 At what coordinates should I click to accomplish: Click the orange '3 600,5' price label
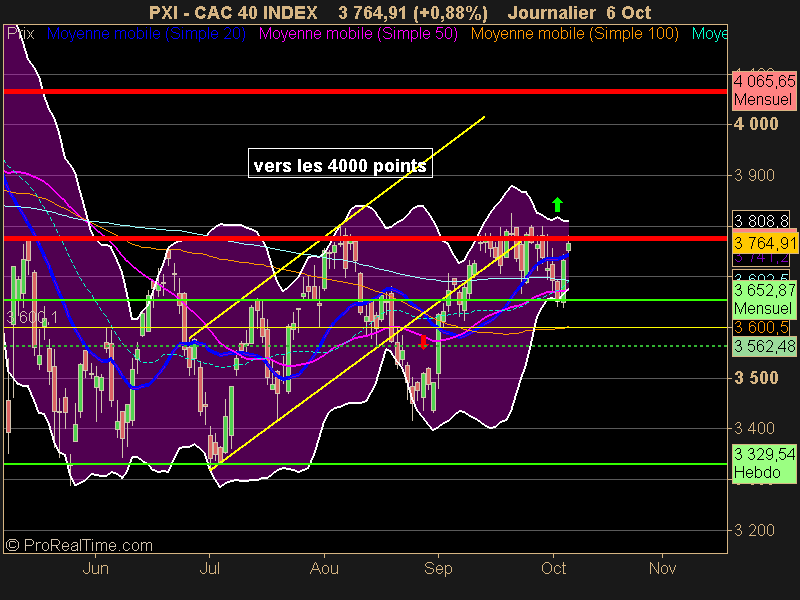tap(761, 327)
